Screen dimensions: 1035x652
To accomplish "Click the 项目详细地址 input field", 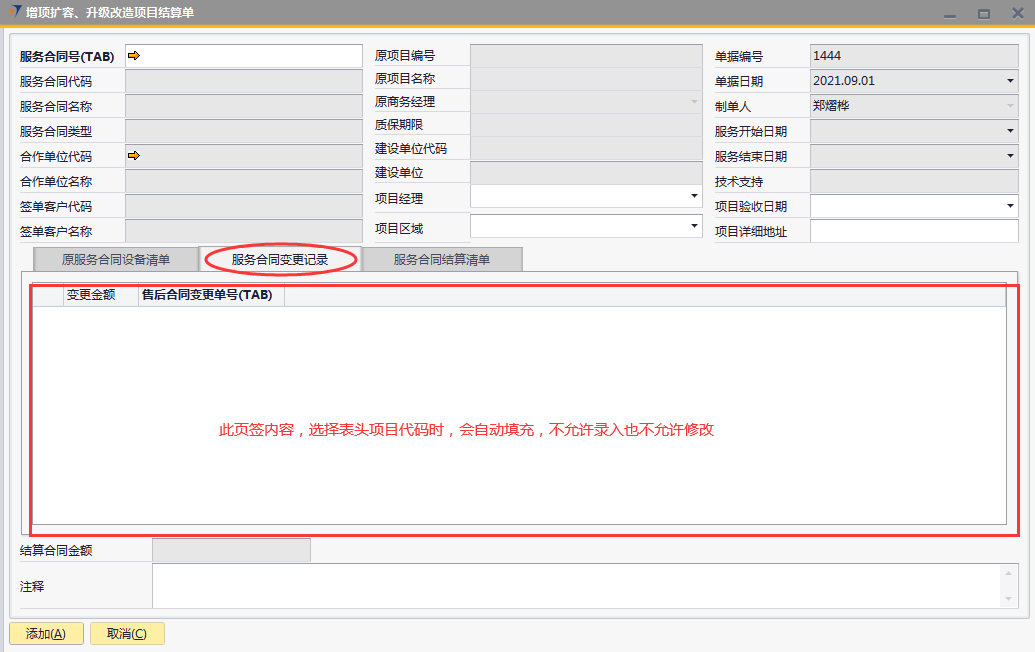I will [913, 232].
